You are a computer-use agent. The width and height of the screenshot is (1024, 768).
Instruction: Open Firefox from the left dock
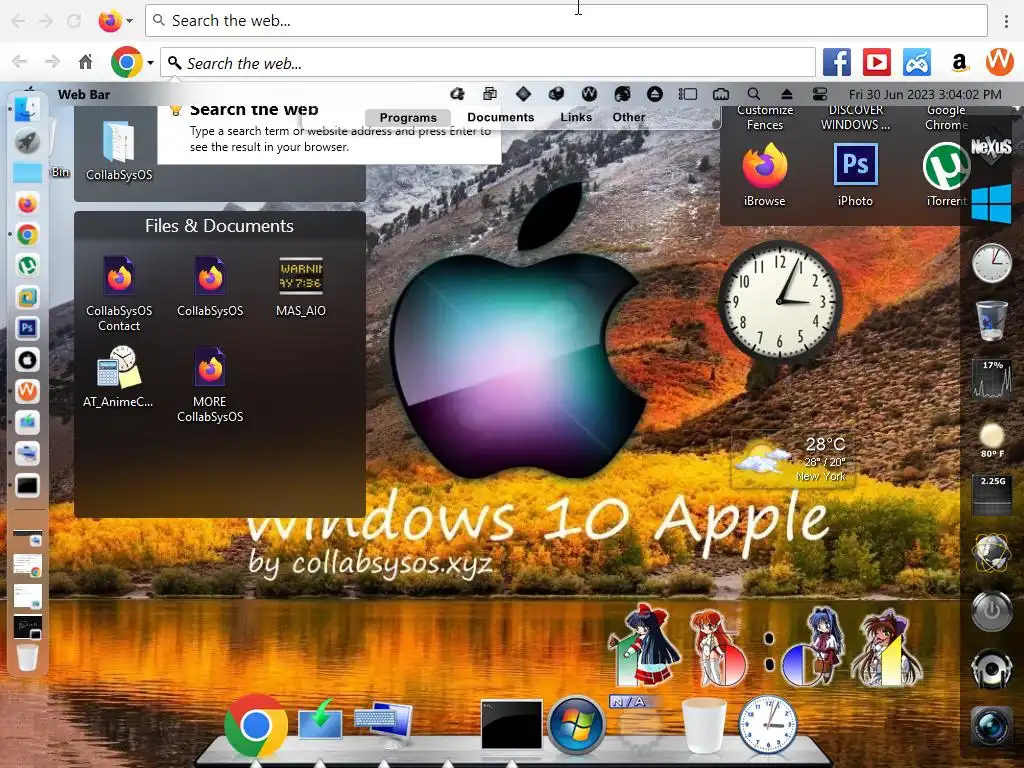[27, 204]
